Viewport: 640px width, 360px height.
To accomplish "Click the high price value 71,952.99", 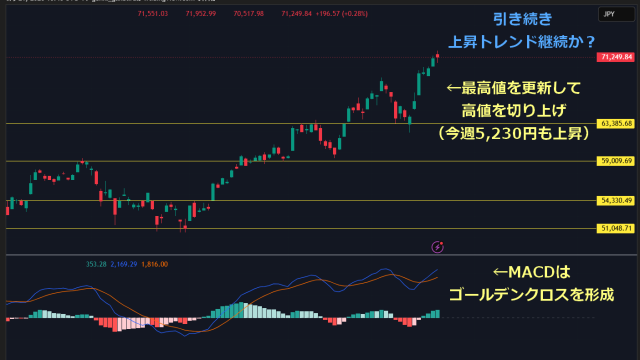I will (201, 14).
